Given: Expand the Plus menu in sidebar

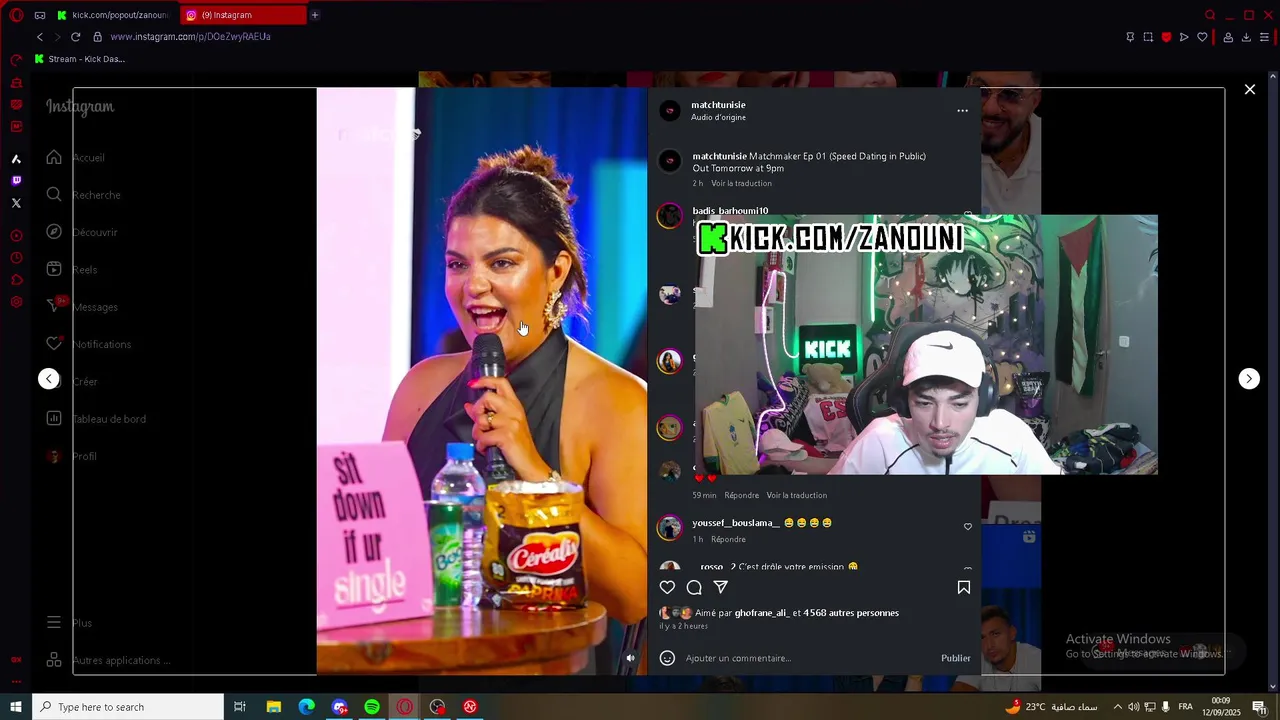Looking at the screenshot, I should (70, 623).
